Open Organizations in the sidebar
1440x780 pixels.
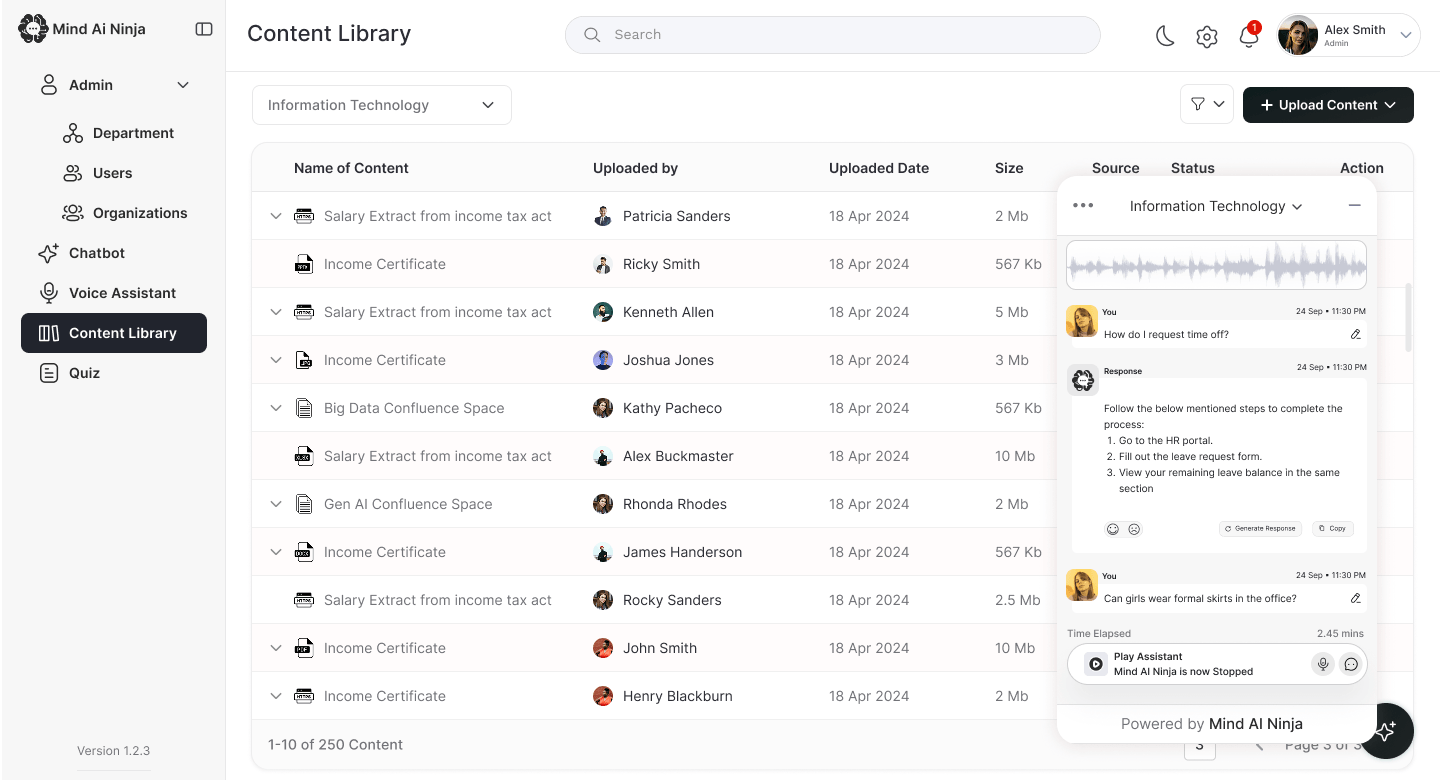tap(125, 213)
